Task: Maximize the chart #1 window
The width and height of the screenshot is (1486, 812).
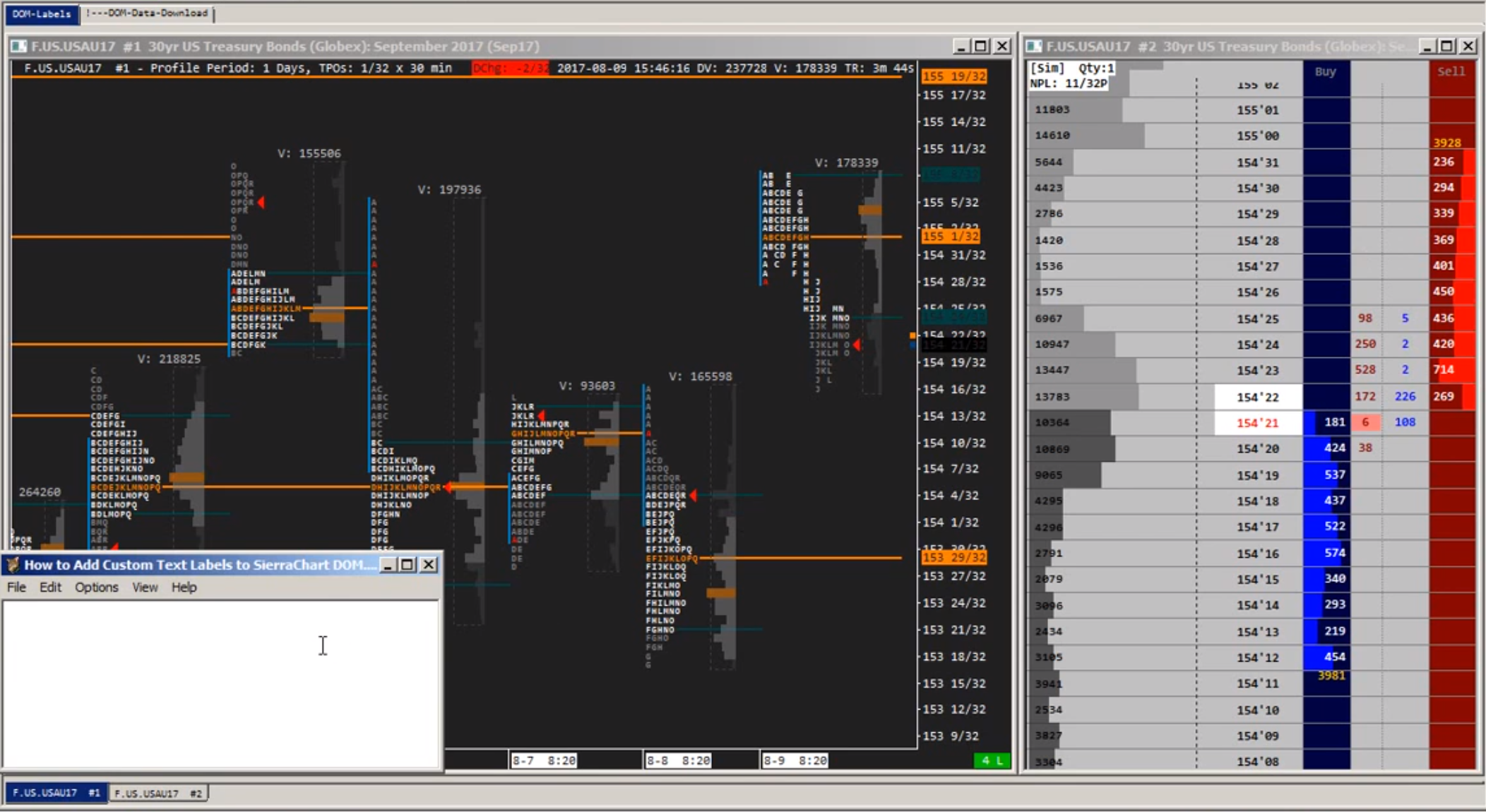Action: tap(980, 47)
